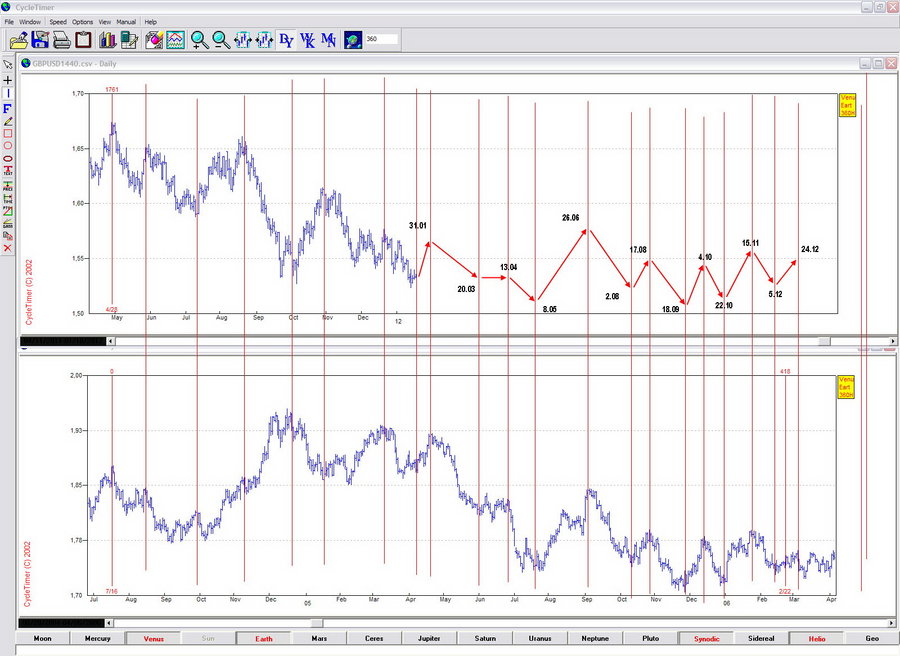Toggle the Venus planet button
The height and width of the screenshot is (656, 900).
click(153, 638)
